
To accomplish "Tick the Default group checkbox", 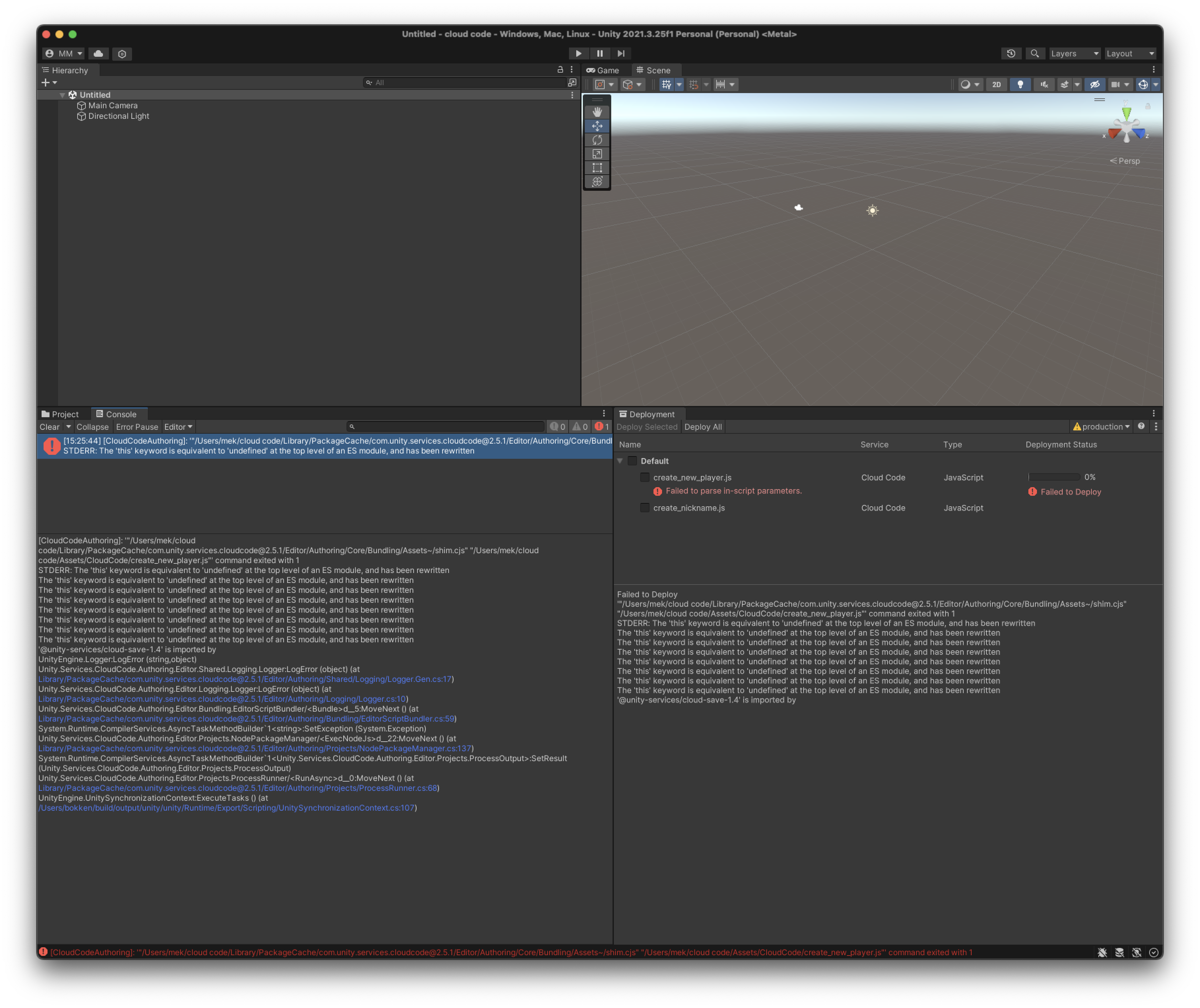I will pos(632,461).
